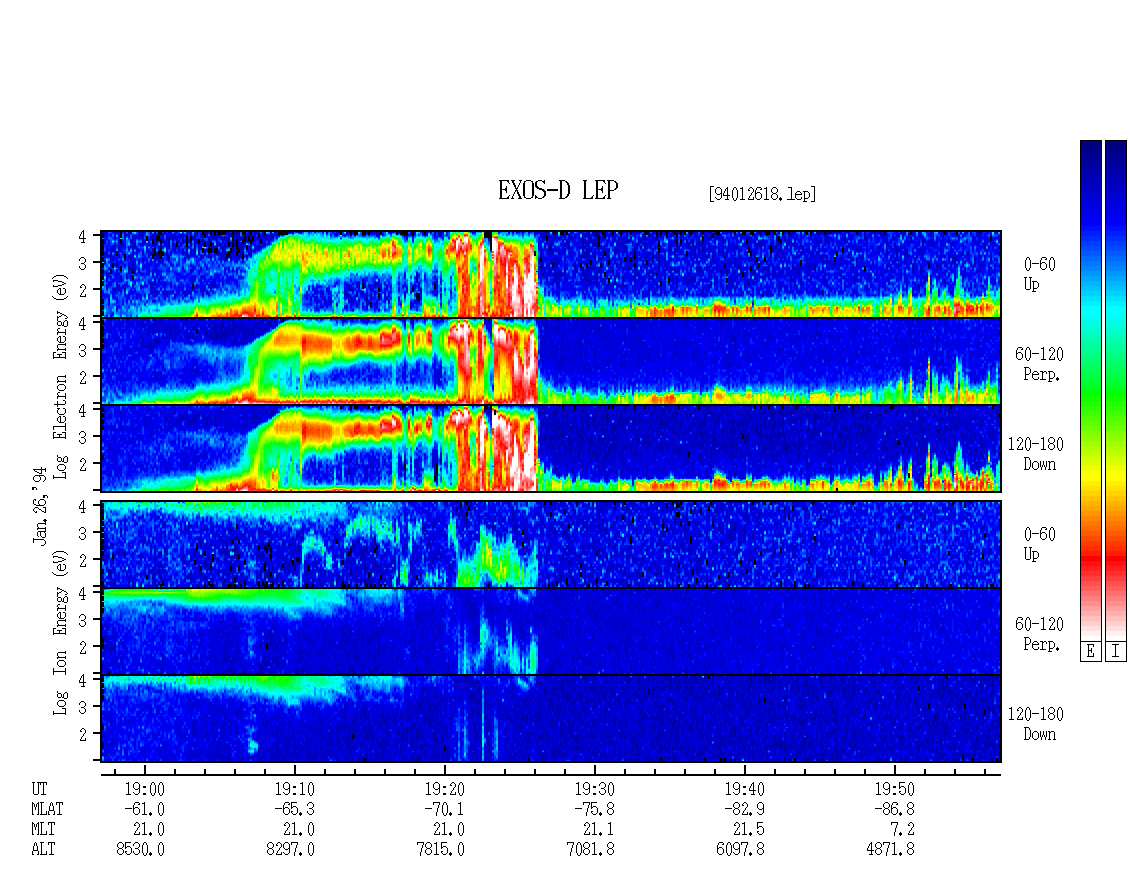The height and width of the screenshot is (875, 1130).
Task: Click the electron 120-180 Down spectrogram panel
Action: click(x=551, y=448)
